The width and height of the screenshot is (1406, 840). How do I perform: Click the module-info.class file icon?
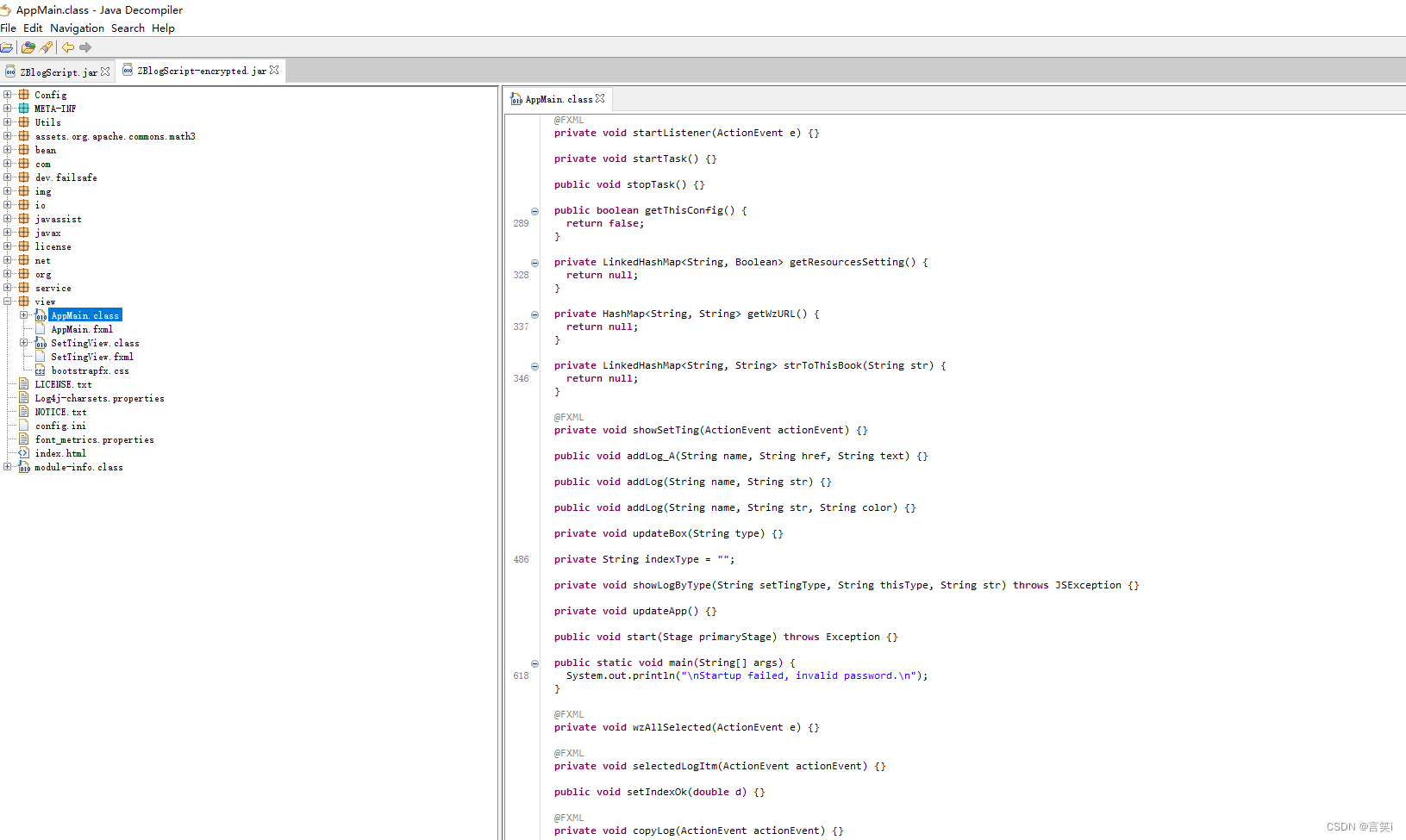coord(24,467)
